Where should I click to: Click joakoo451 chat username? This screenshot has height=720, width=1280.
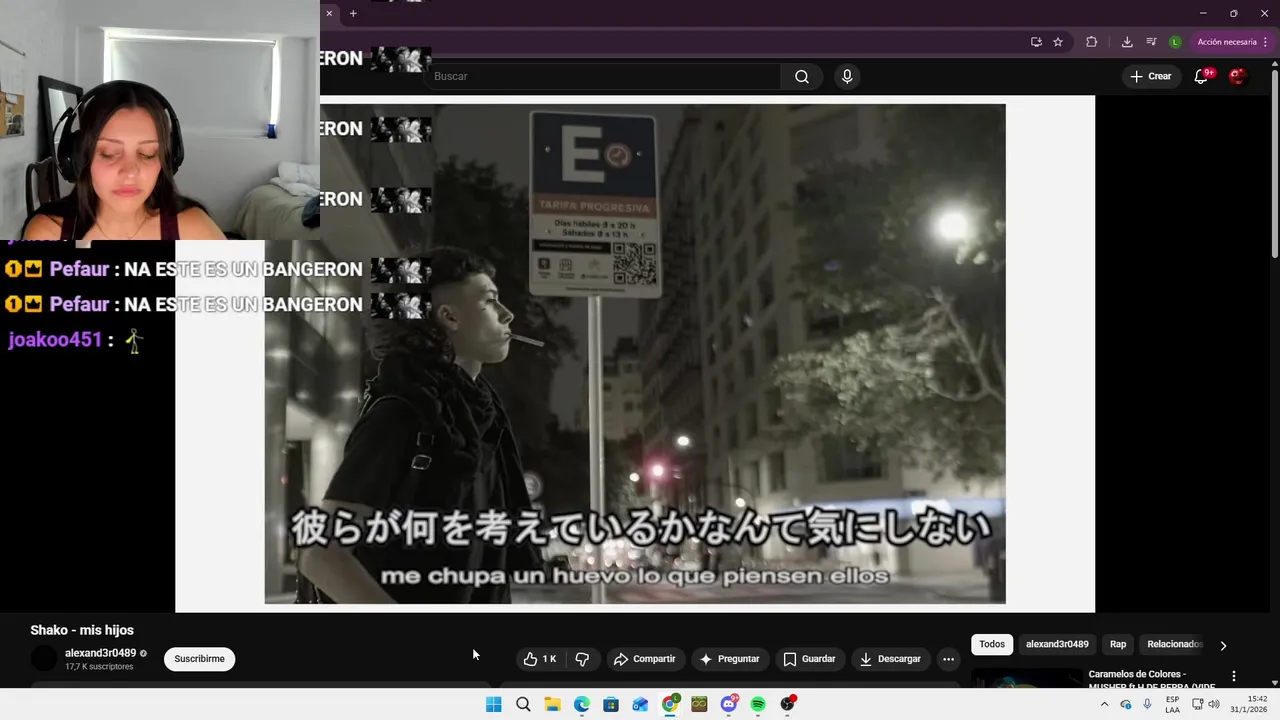pyautogui.click(x=55, y=340)
